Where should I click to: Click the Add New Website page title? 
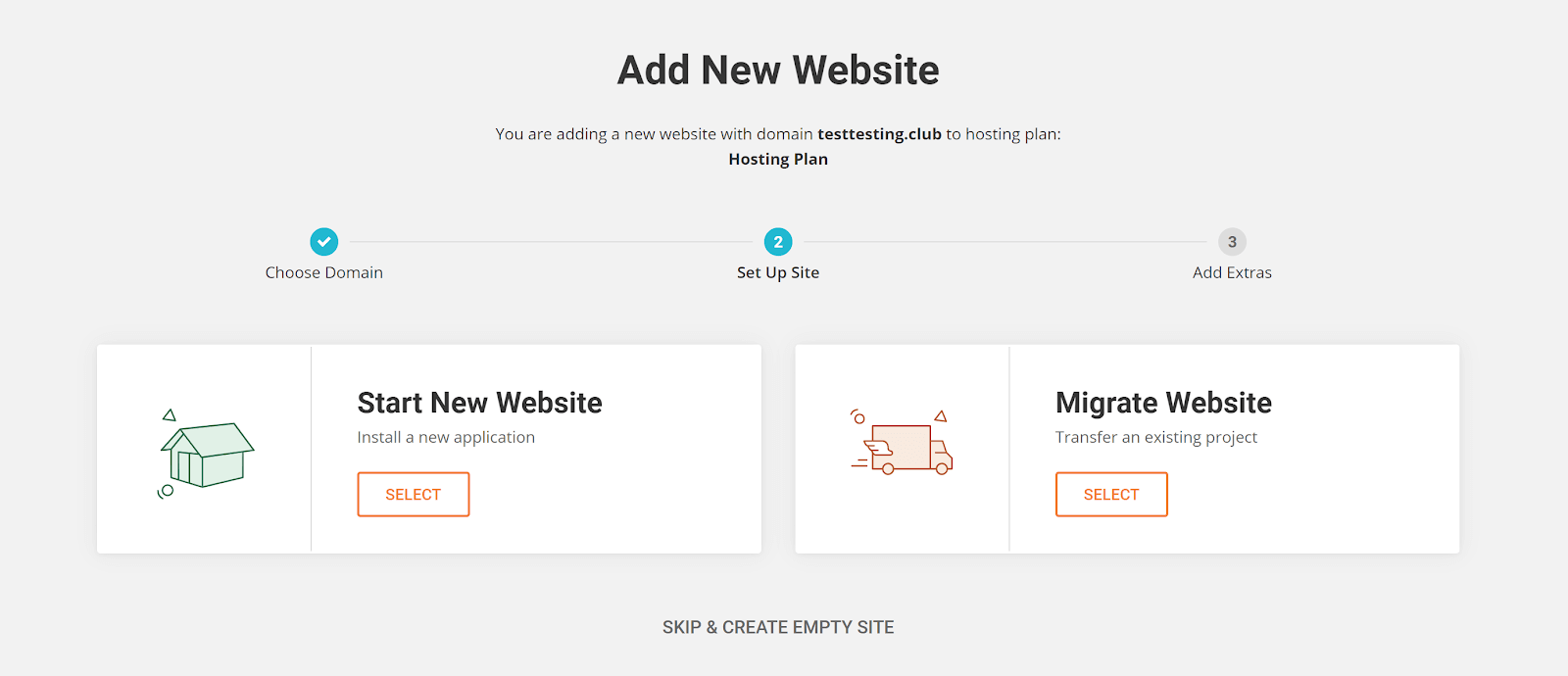coord(778,70)
